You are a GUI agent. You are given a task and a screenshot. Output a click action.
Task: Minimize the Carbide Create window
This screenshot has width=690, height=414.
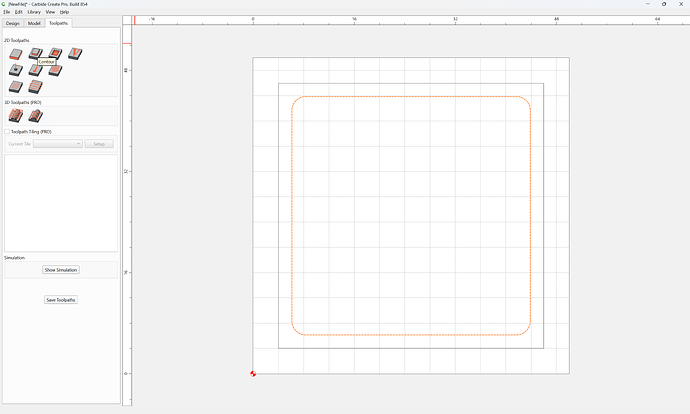tap(647, 4)
